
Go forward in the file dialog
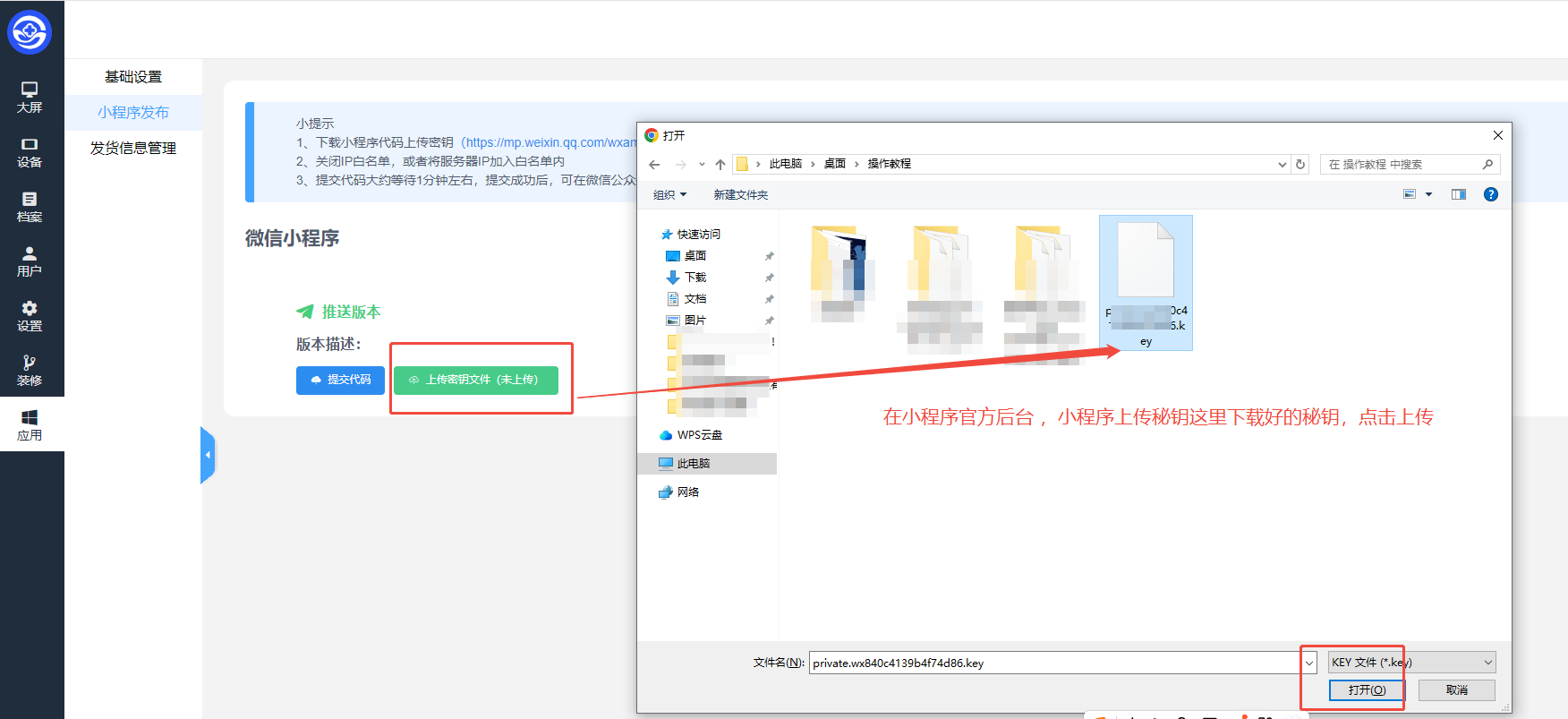pyautogui.click(x=681, y=165)
